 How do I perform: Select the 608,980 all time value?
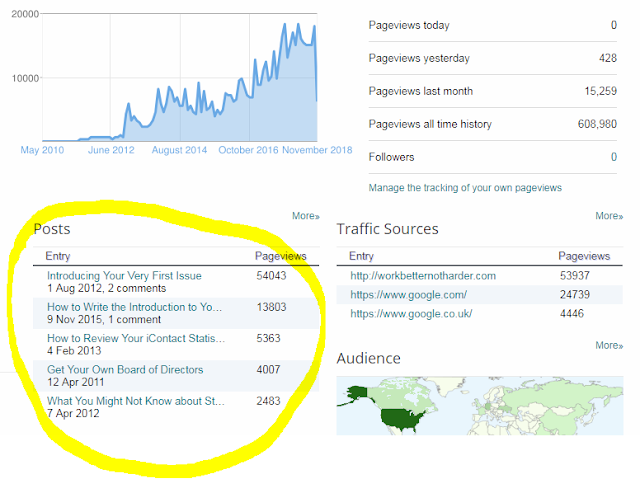tap(597, 124)
